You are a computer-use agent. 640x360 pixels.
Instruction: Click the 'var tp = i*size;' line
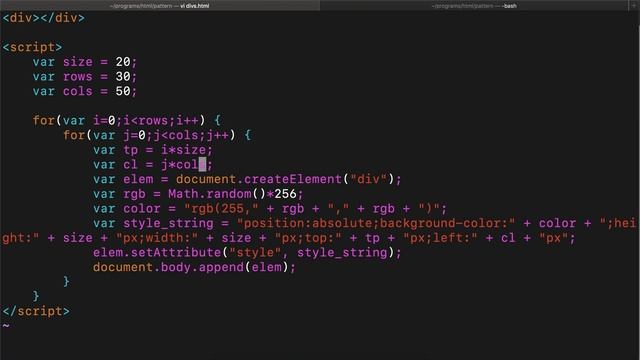click(153, 150)
